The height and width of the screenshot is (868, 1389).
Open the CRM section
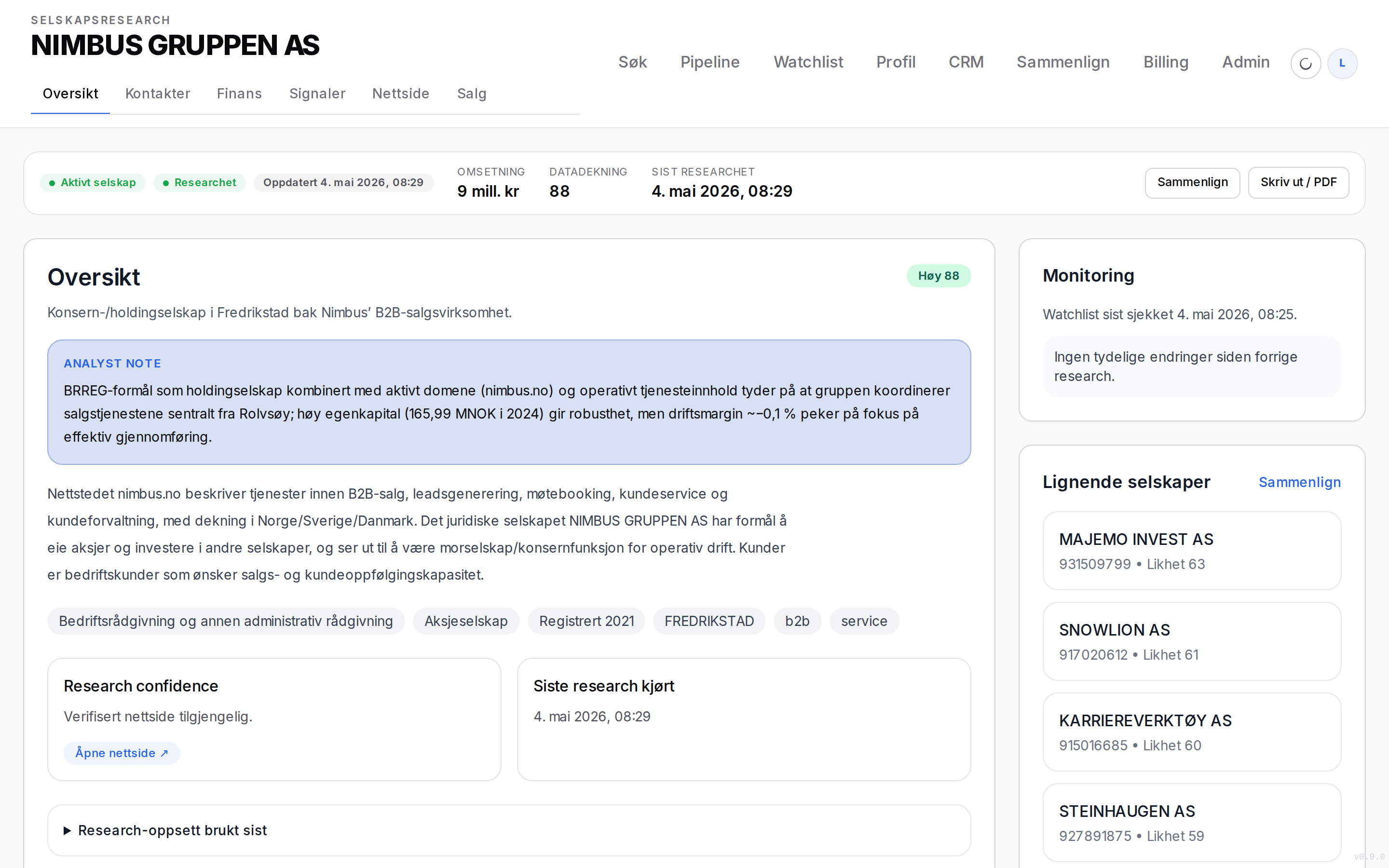pos(966,62)
